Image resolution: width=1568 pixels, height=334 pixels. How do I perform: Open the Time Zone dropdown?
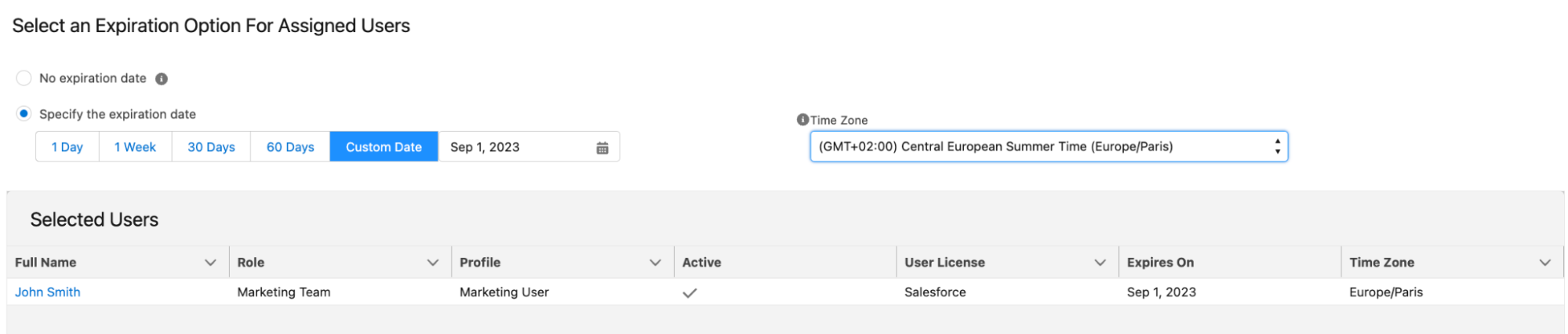pyautogui.click(x=1049, y=147)
